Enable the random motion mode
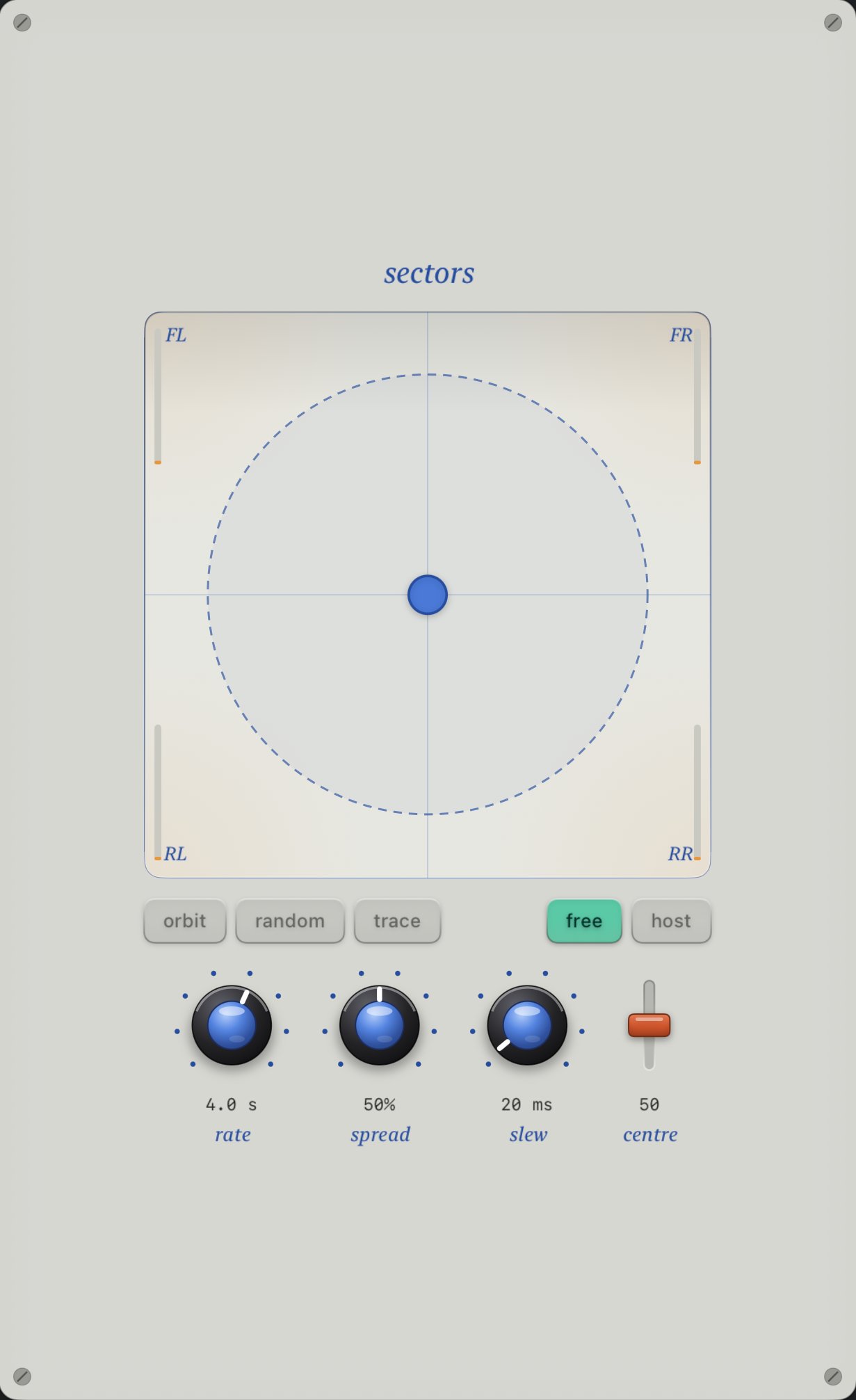856x1400 pixels. click(290, 921)
